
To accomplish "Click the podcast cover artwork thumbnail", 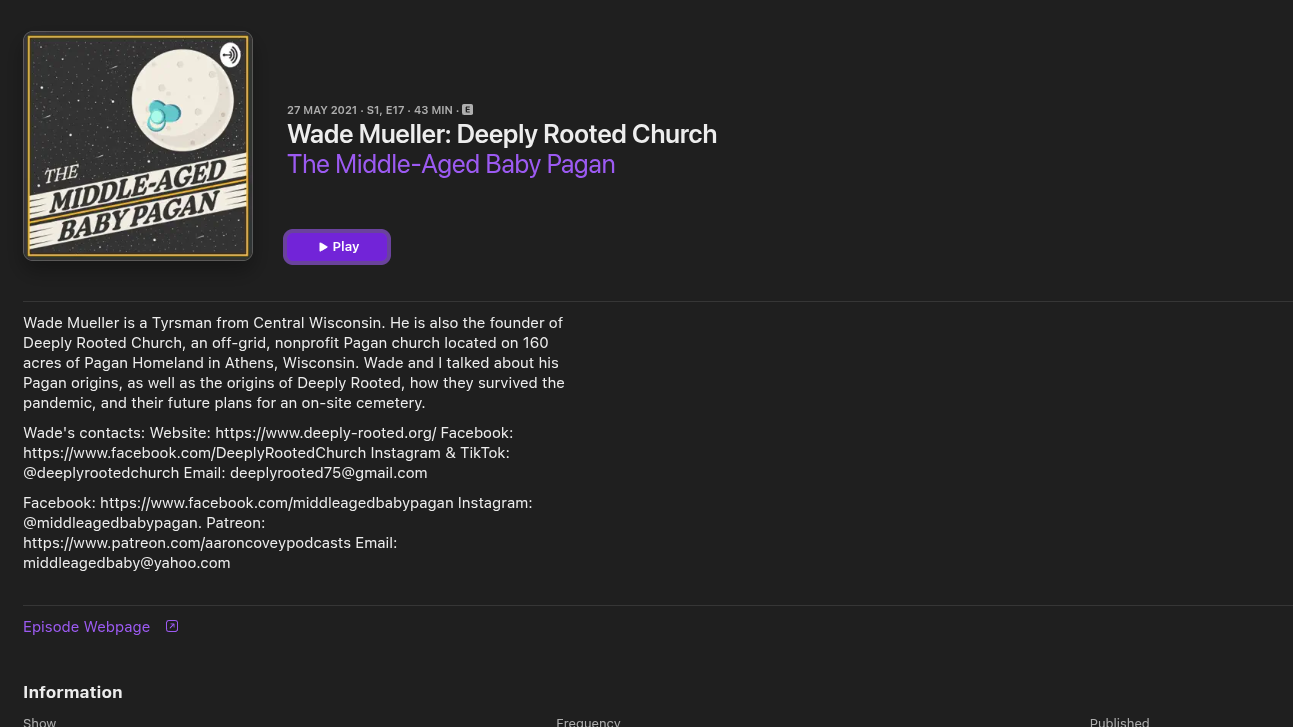I will point(138,146).
